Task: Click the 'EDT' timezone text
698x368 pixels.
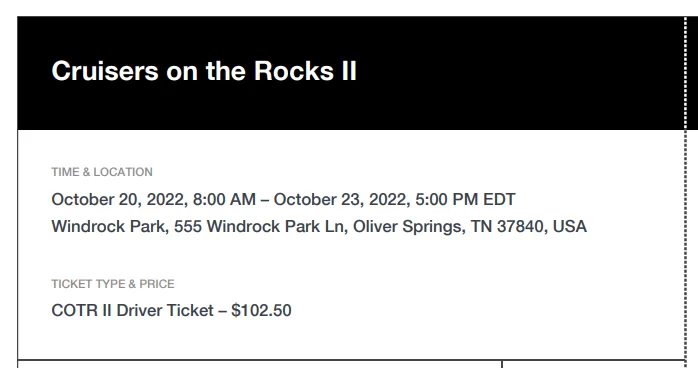Action: point(499,199)
